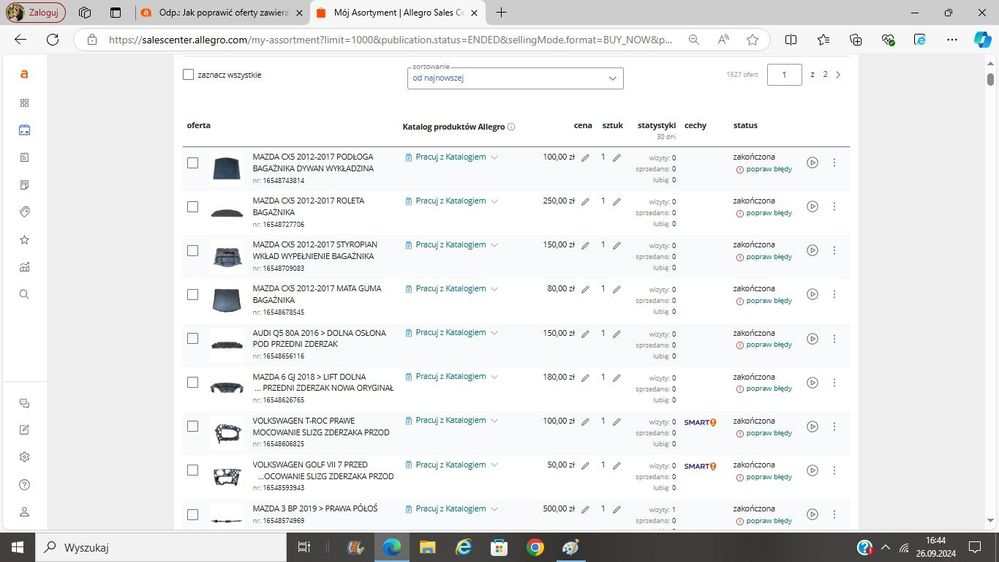Select checkbox for MAZDA 6 GJ 2018 offer
999x562 pixels.
[x=192, y=382]
